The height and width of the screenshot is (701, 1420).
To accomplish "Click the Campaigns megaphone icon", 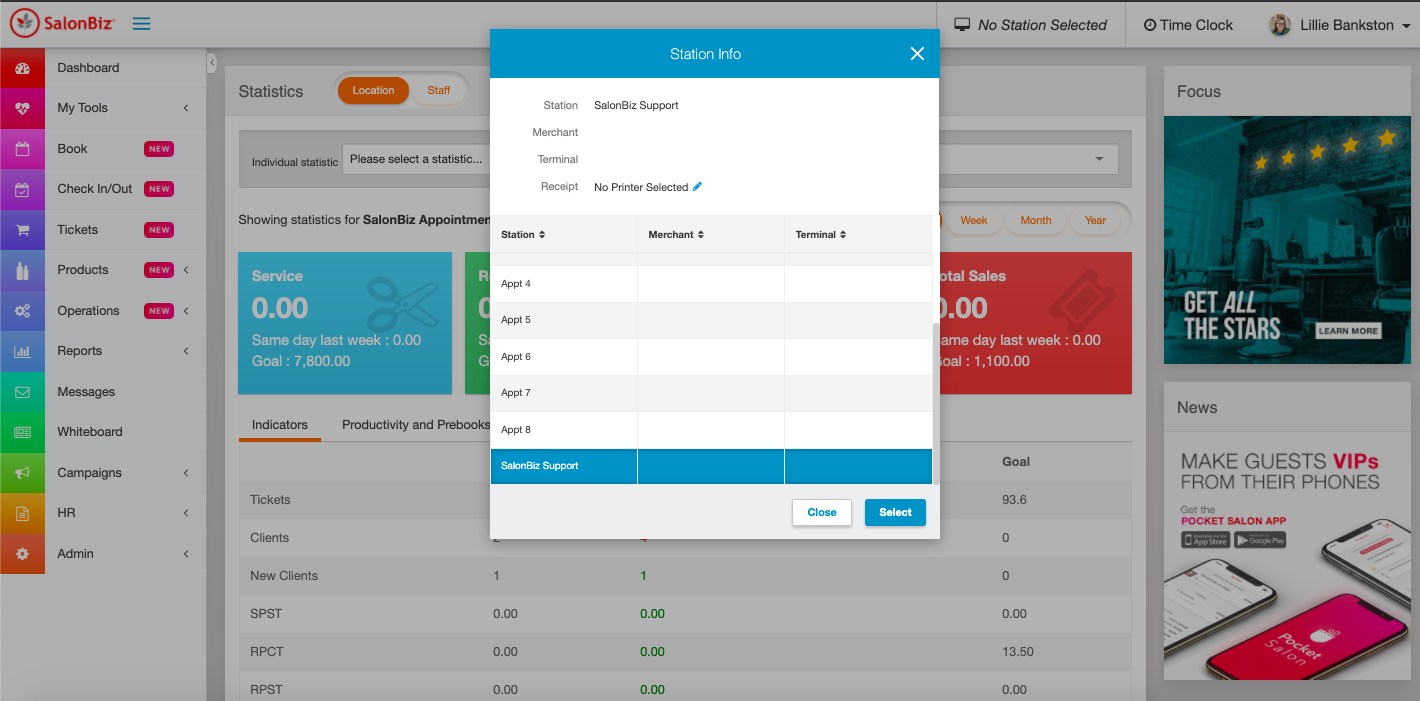I will [23, 473].
